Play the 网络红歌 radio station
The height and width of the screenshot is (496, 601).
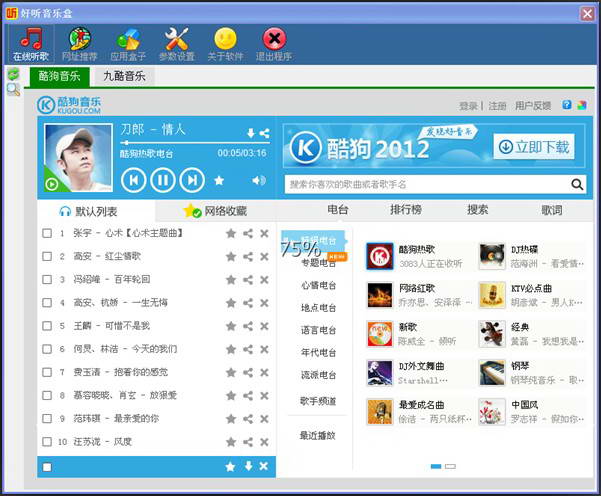(379, 295)
